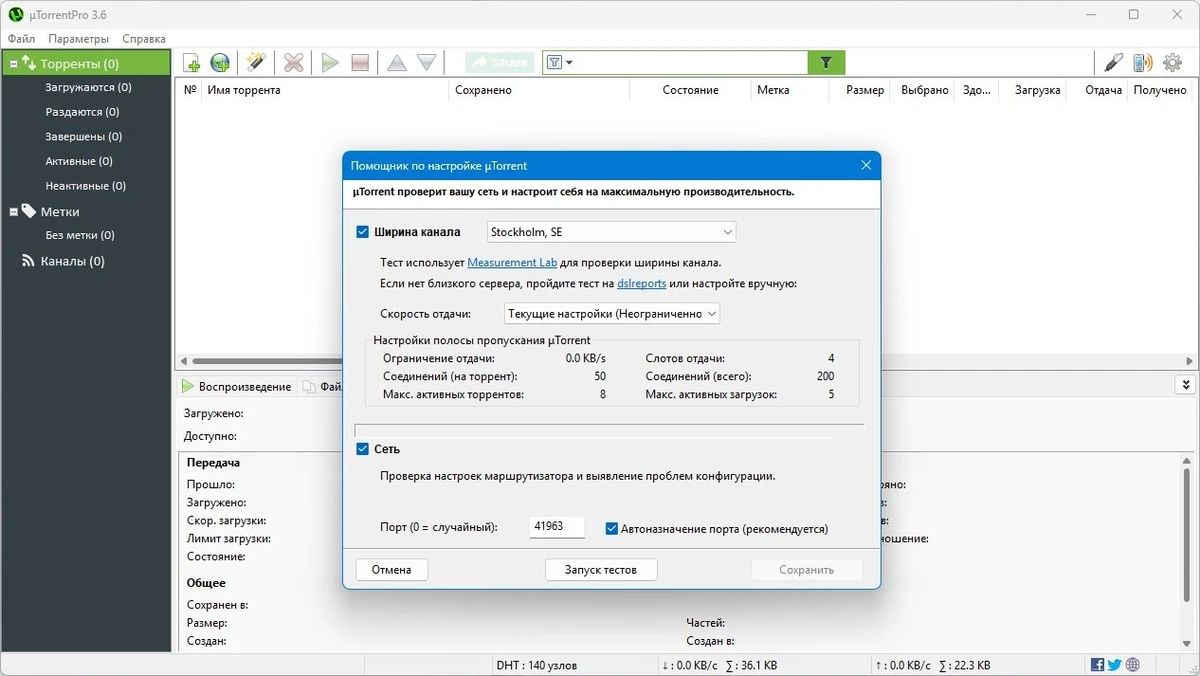Click DHT: 140 узлов in status bar
This screenshot has height=676, width=1200.
pos(536,665)
